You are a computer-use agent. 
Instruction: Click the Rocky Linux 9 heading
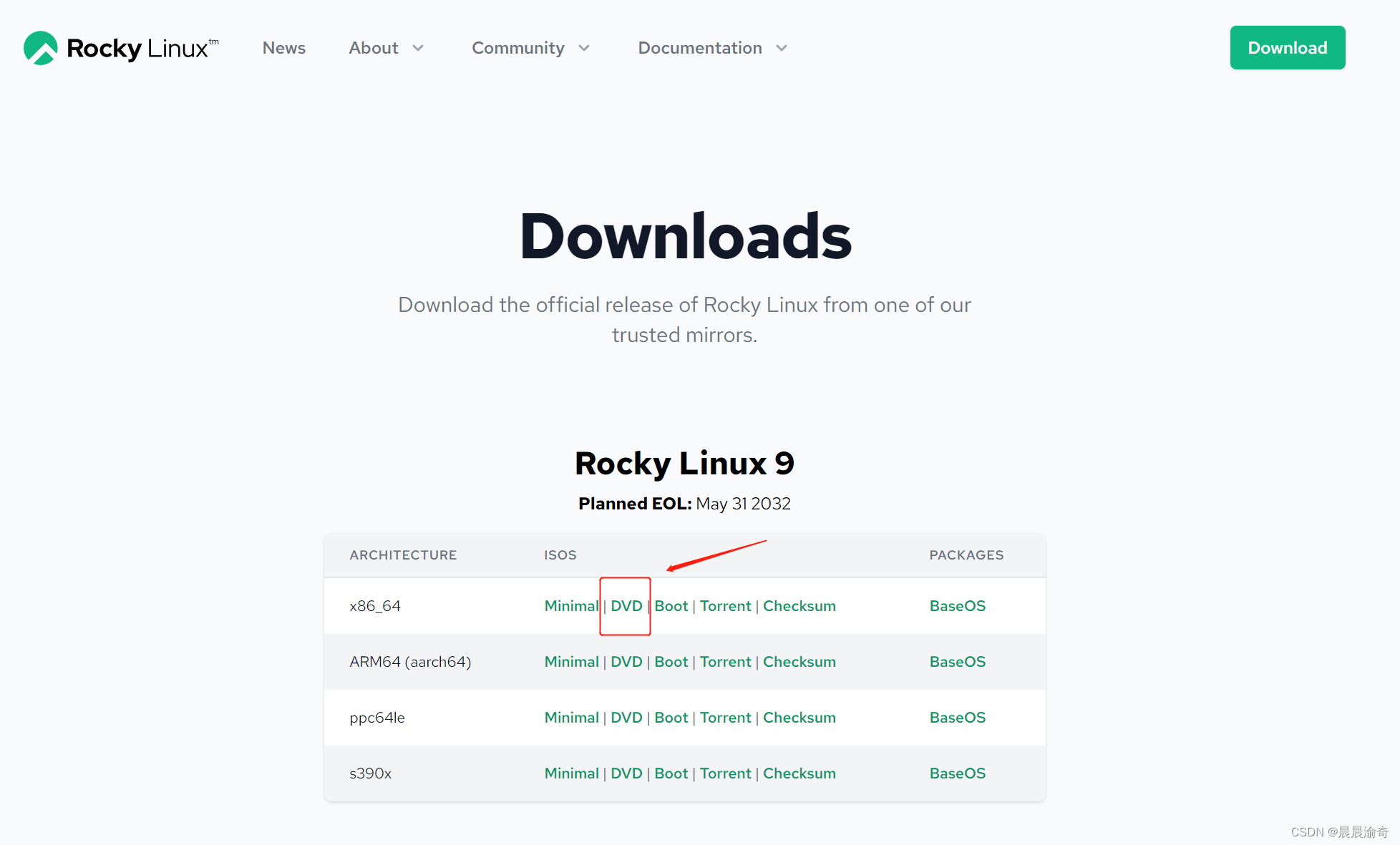[685, 464]
